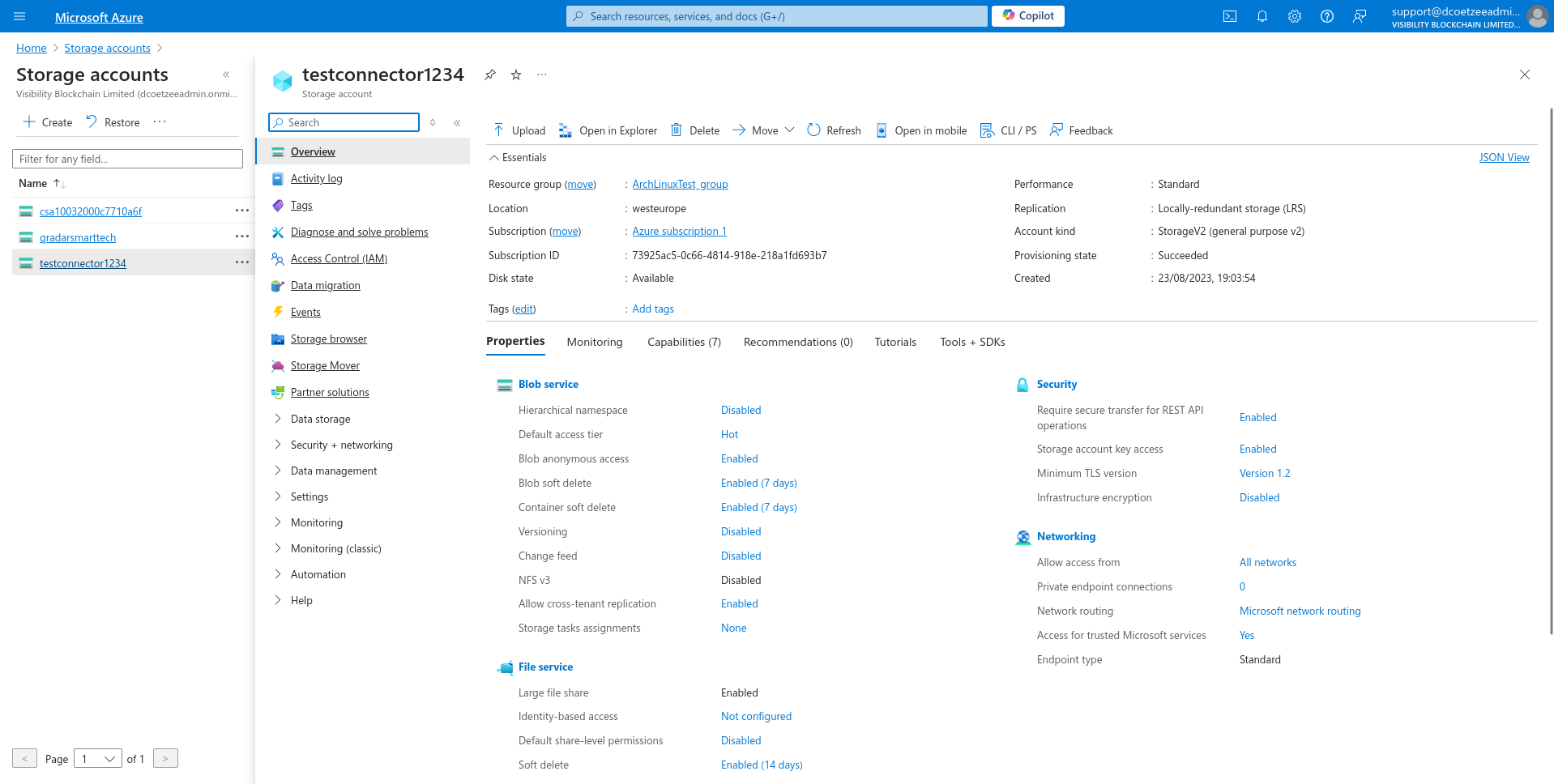Click the Refresh icon in toolbar
The width and height of the screenshot is (1554, 784).
(814, 130)
